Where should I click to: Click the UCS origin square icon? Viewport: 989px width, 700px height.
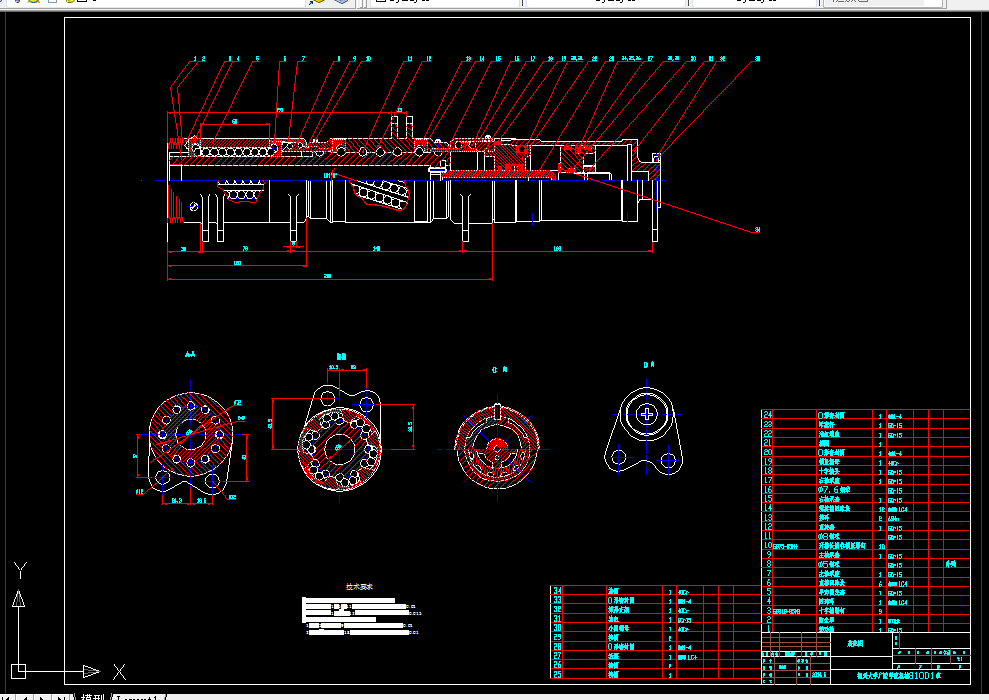pyautogui.click(x=18, y=671)
